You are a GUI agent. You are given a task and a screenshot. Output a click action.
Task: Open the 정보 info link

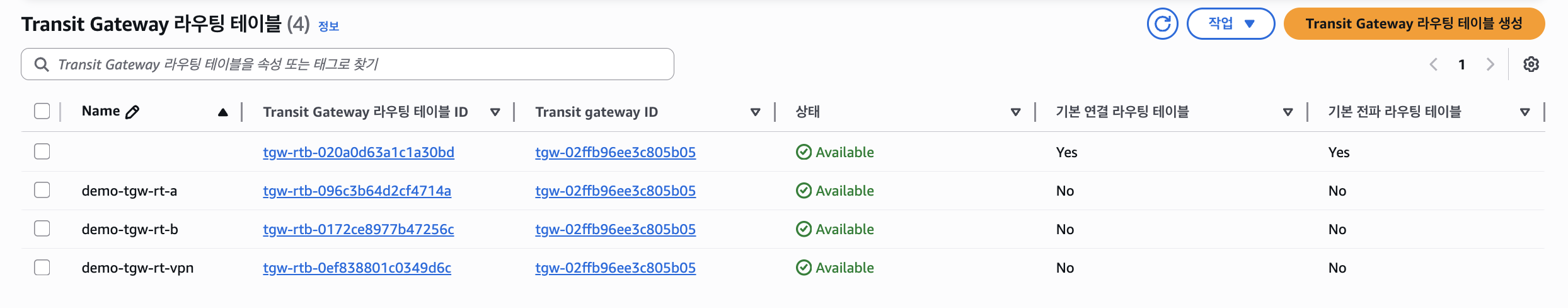point(328,26)
